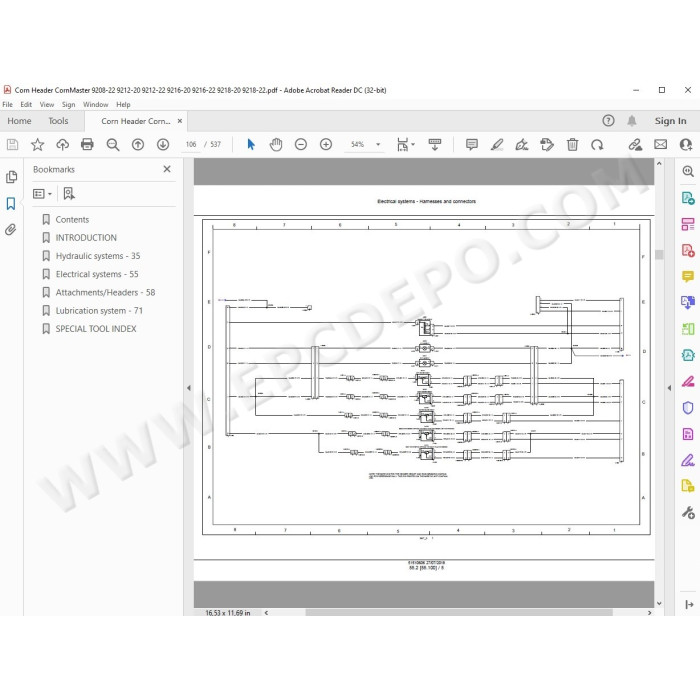Open the Contents bookmark
This screenshot has height=700, width=700.
pyautogui.click(x=72, y=220)
